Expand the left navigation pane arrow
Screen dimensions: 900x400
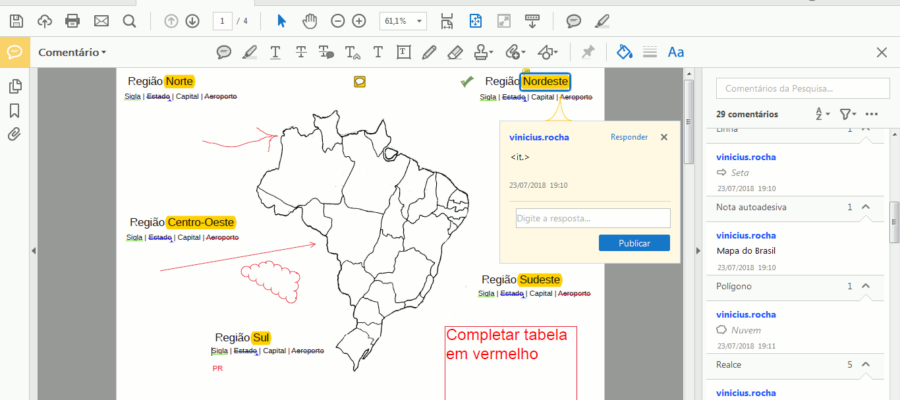pos(33,251)
